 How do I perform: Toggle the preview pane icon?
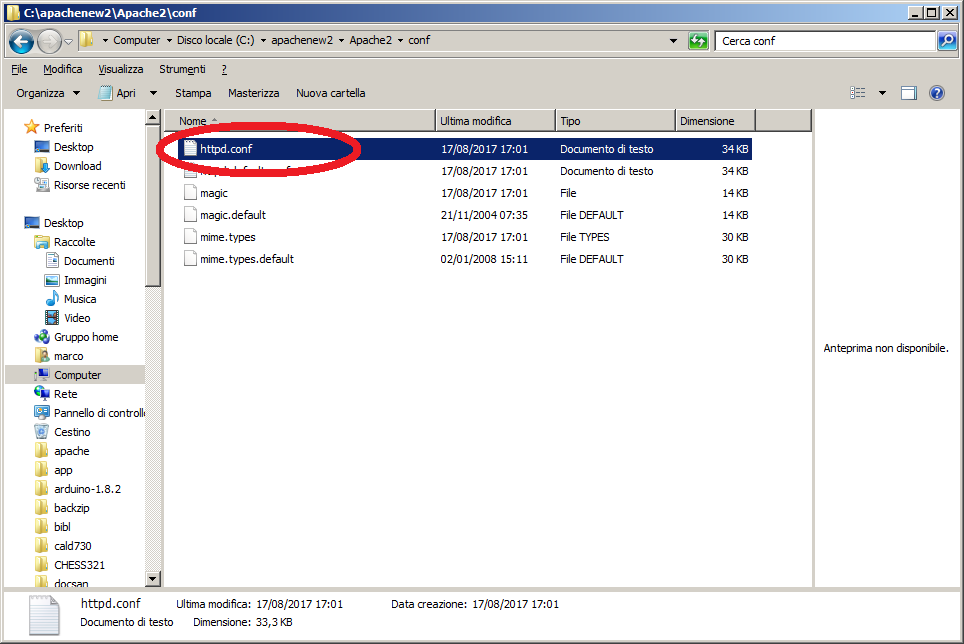908,93
